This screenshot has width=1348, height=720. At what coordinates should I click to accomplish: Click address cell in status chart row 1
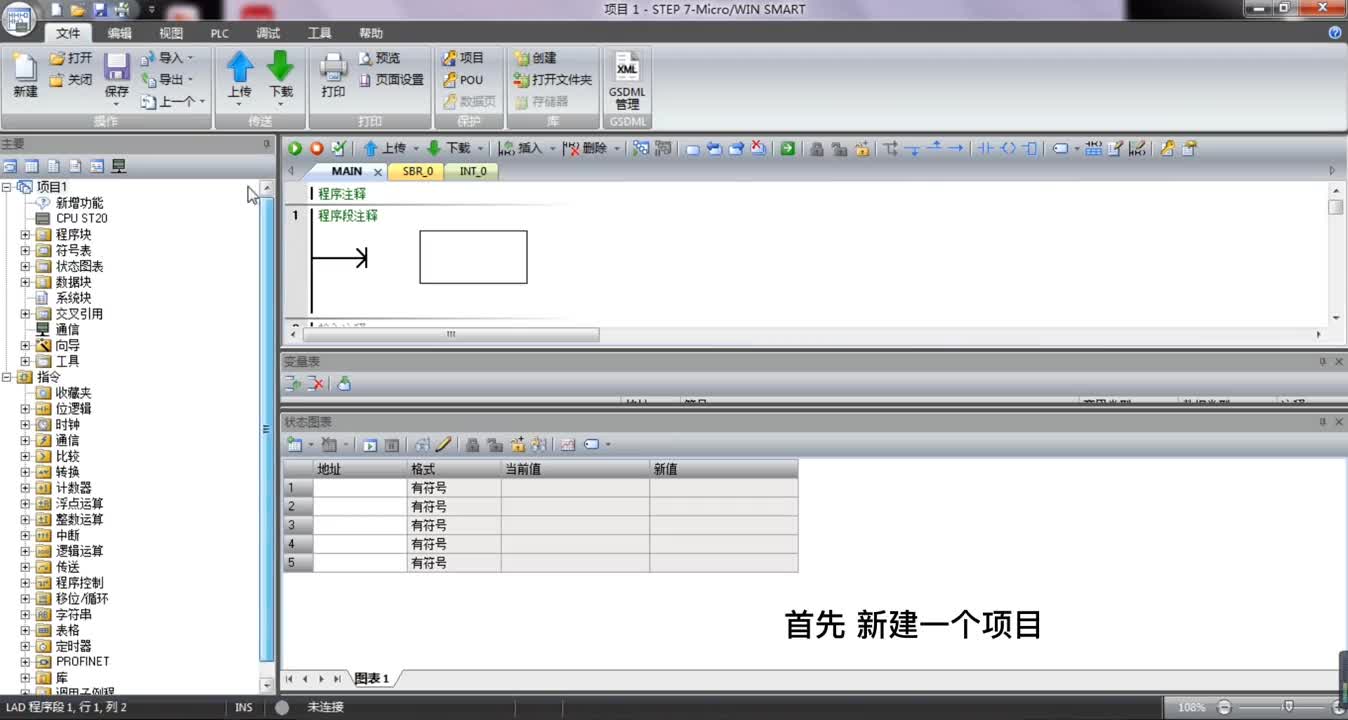click(358, 487)
